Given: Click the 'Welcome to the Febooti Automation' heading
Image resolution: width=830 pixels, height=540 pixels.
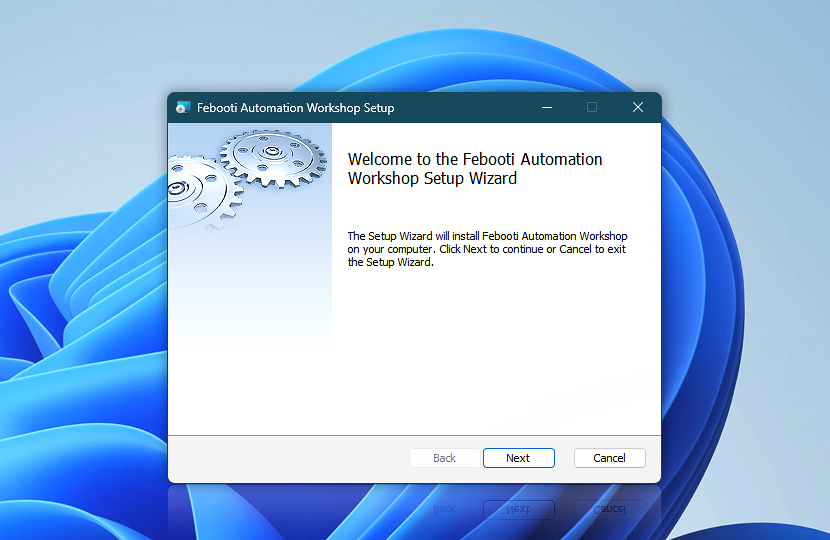Looking at the screenshot, I should [x=475, y=168].
